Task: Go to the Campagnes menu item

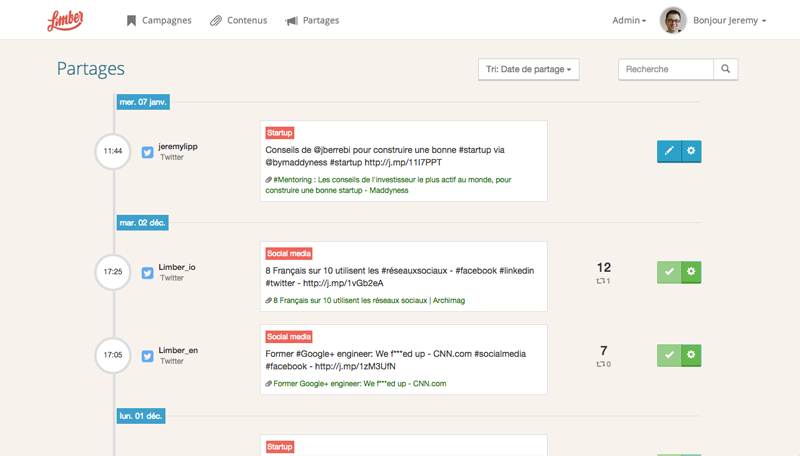Action: [x=159, y=20]
